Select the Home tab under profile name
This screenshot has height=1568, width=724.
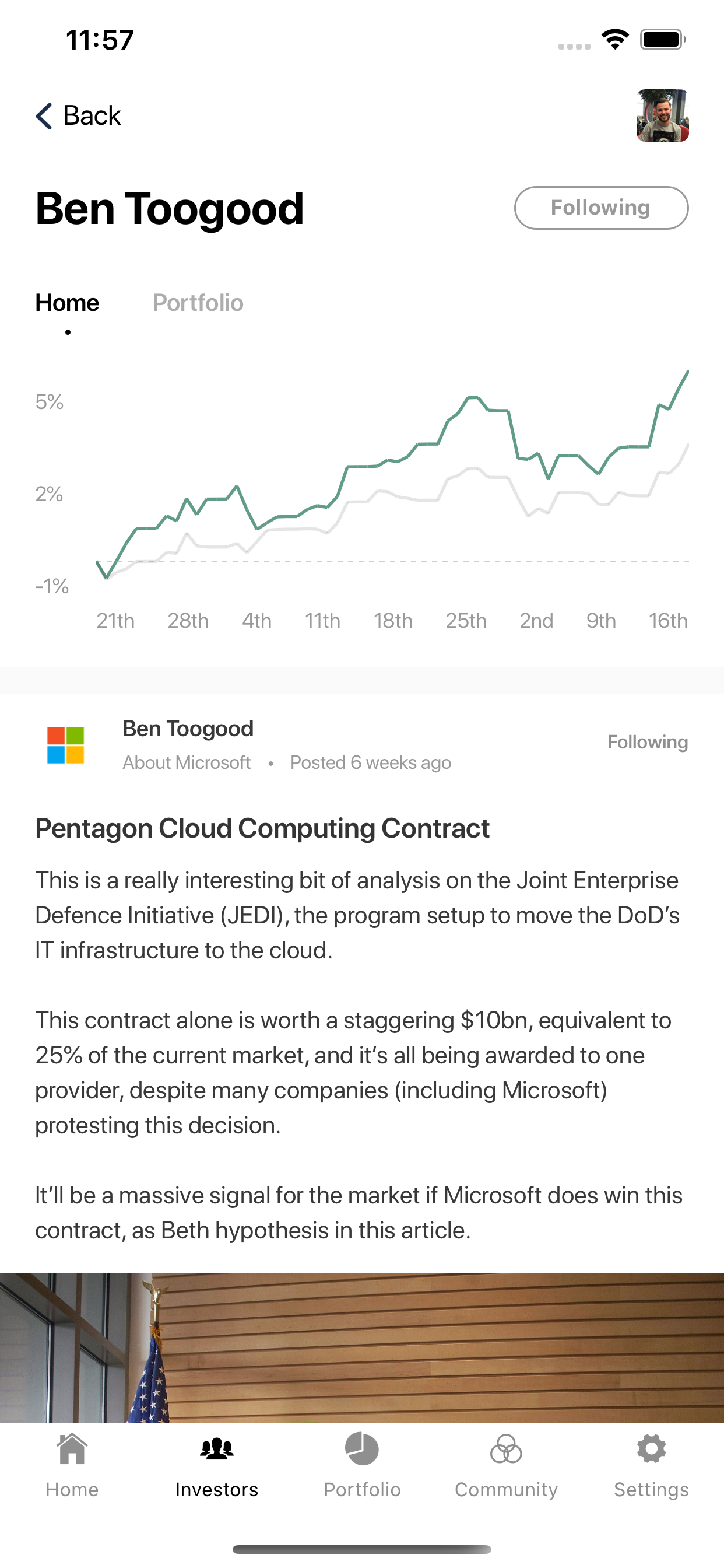(67, 303)
